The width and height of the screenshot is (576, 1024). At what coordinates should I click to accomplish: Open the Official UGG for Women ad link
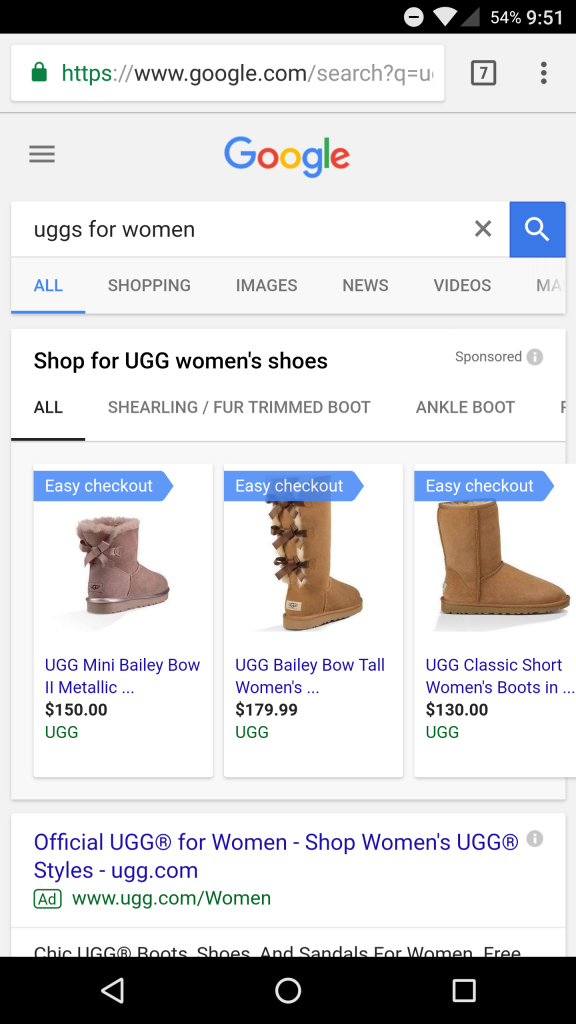pos(276,856)
